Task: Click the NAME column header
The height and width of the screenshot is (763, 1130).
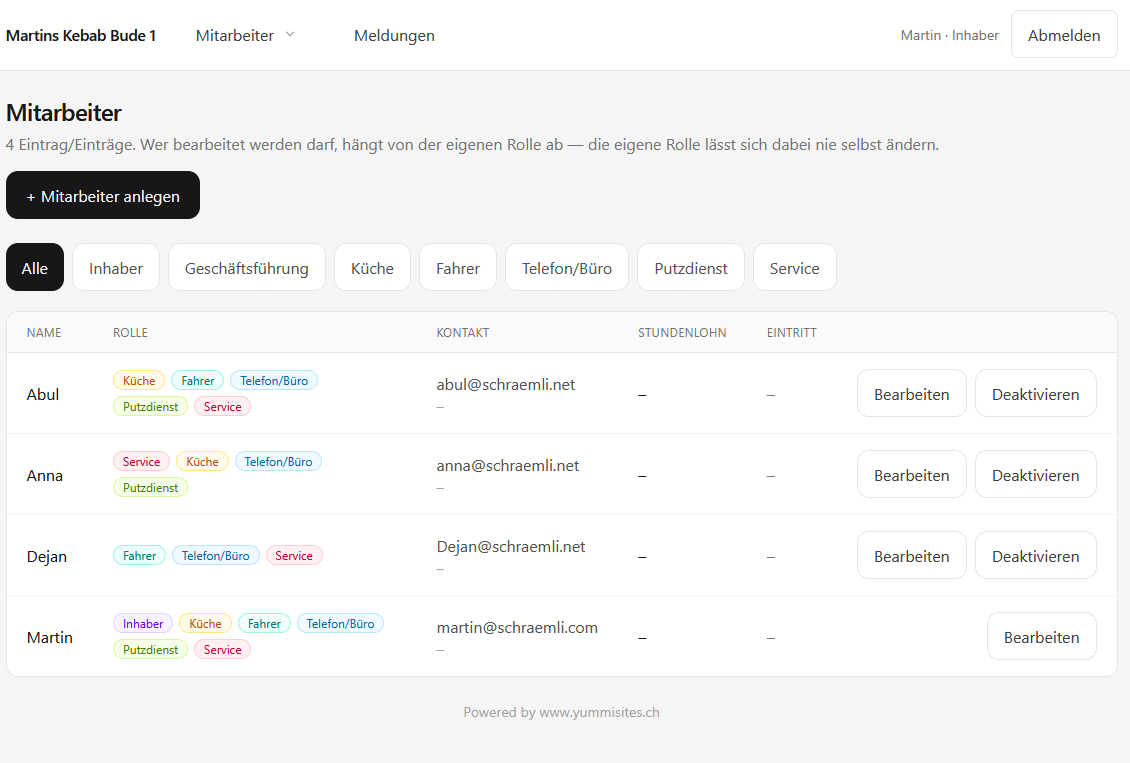Action: coord(44,332)
